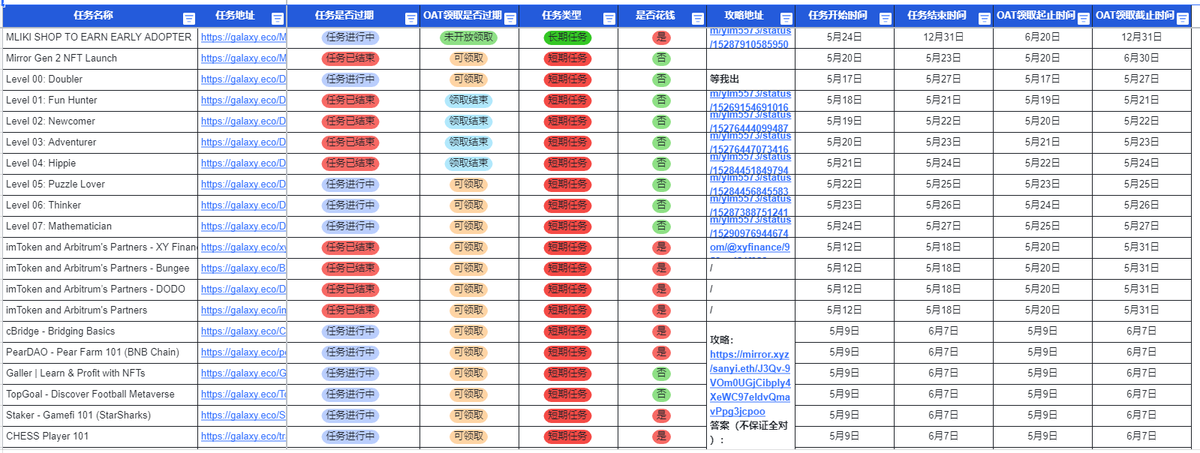Select 攻略地址 header cell
1200x453 pixels.
pyautogui.click(x=750, y=16)
